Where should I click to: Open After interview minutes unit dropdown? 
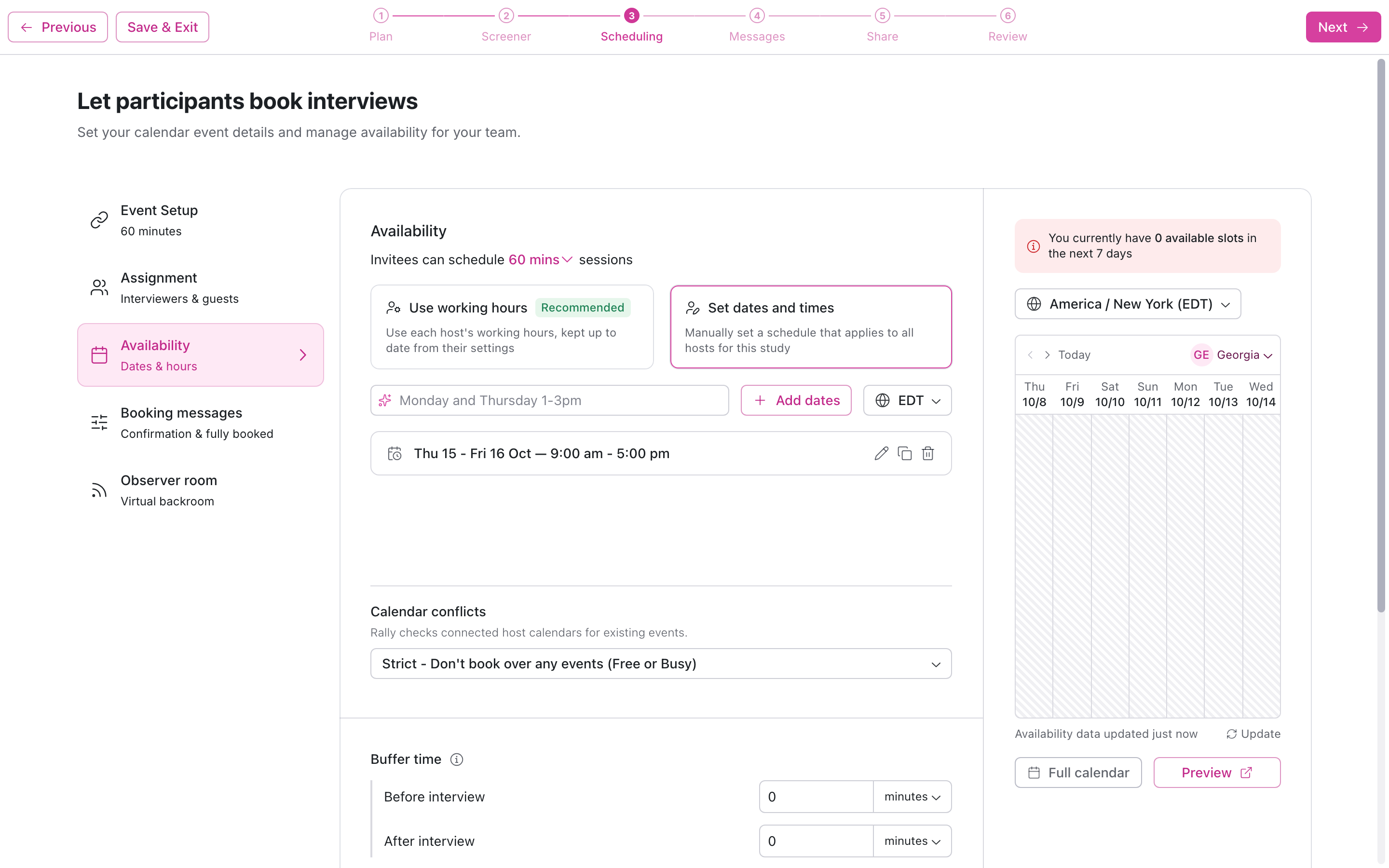point(912,841)
